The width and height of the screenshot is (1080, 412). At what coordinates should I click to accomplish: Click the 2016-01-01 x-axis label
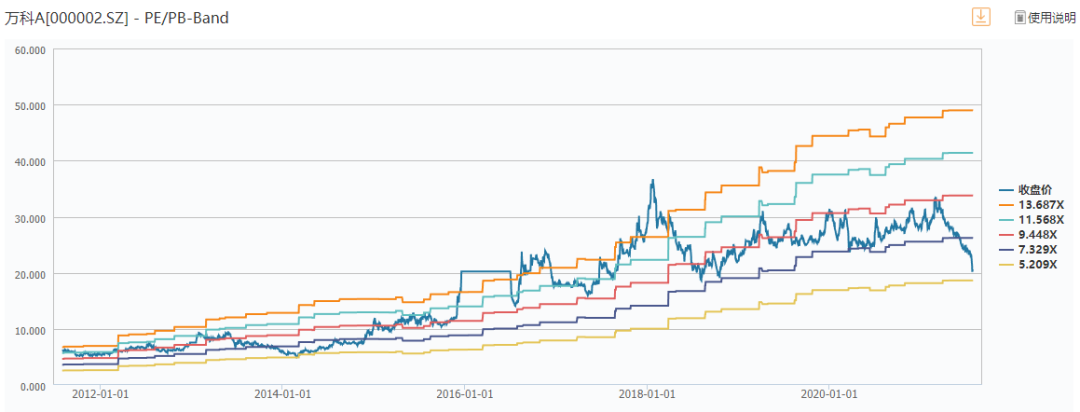[464, 395]
